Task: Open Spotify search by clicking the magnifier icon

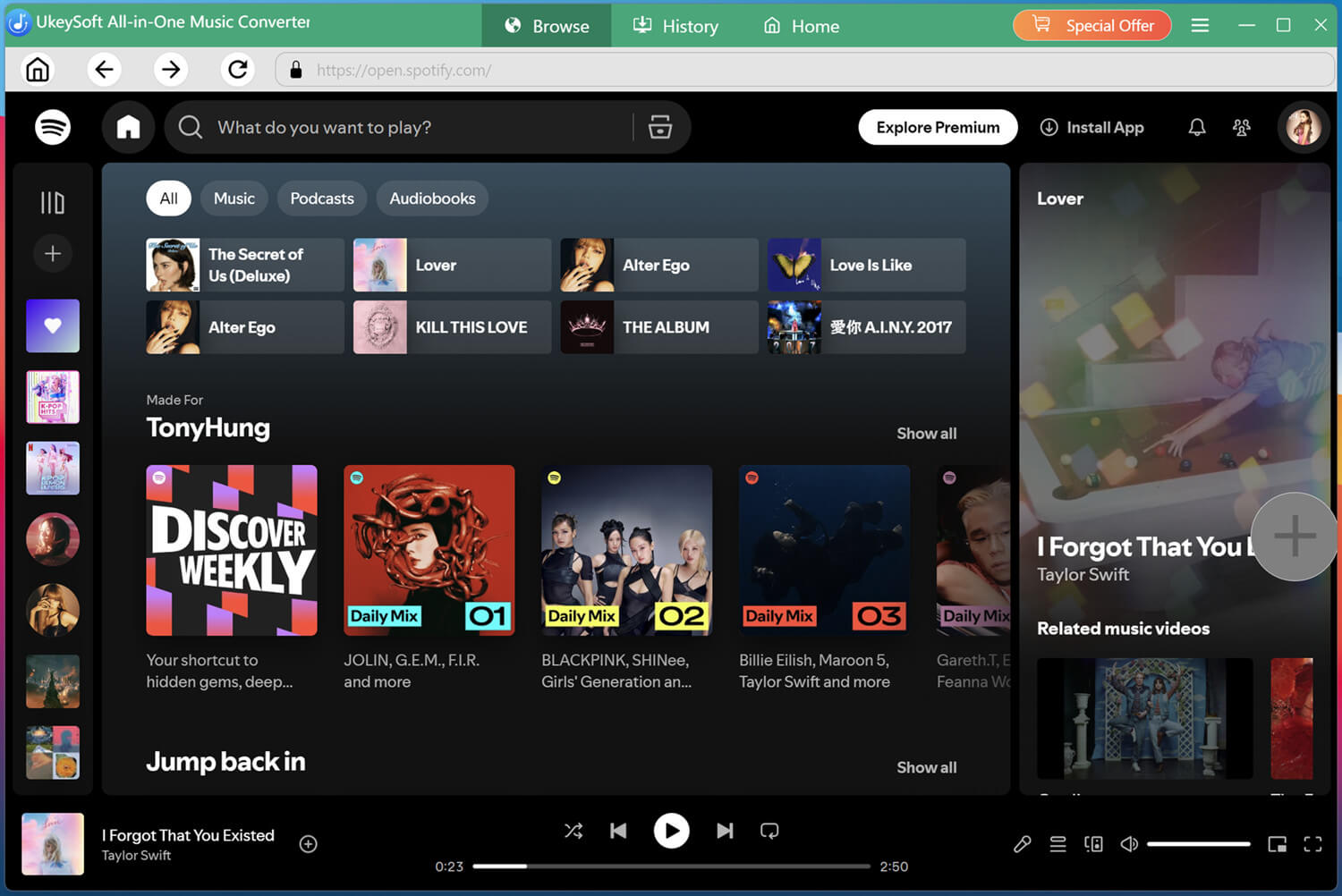Action: [x=191, y=127]
